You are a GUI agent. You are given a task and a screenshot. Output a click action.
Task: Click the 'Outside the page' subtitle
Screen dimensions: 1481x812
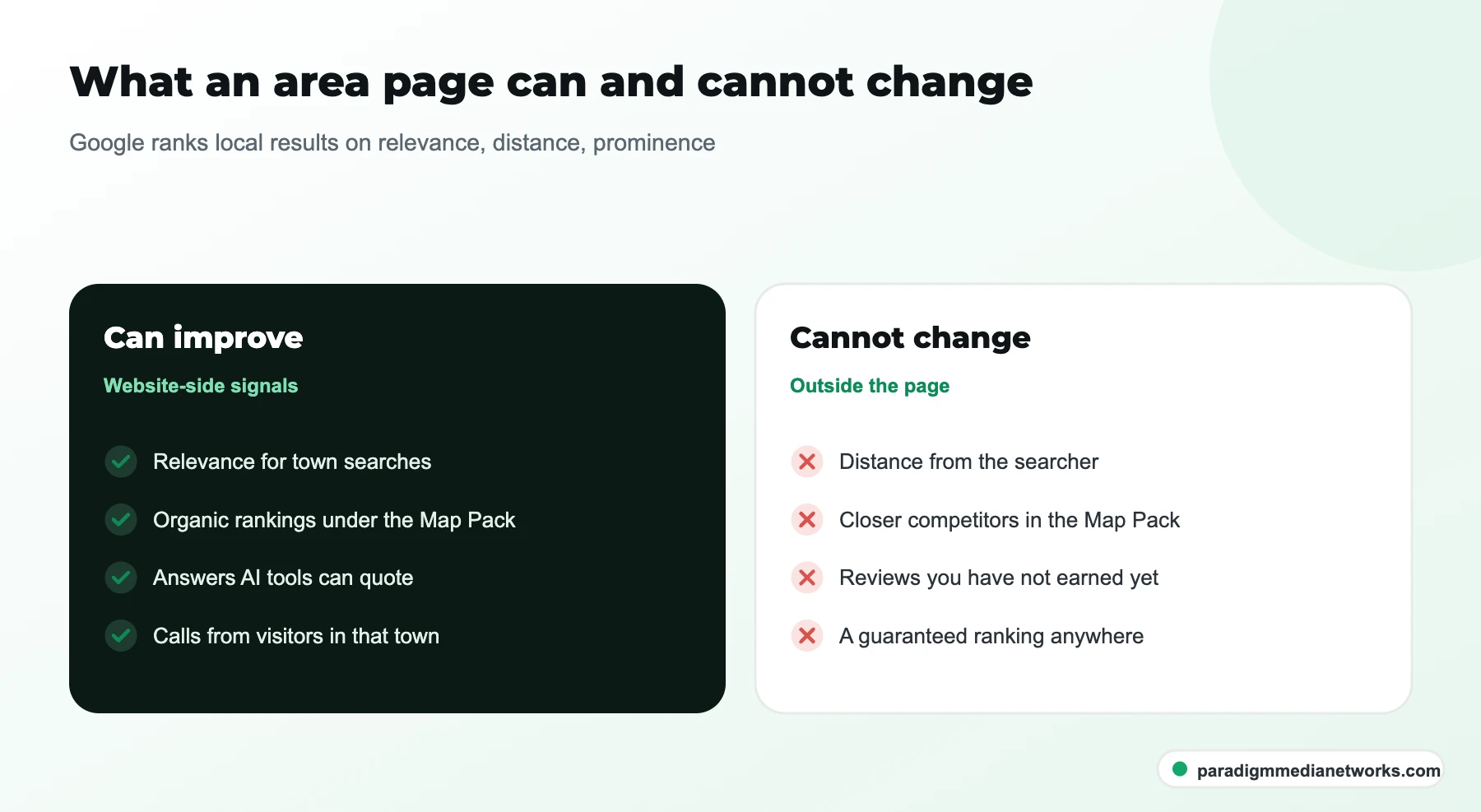[870, 386]
